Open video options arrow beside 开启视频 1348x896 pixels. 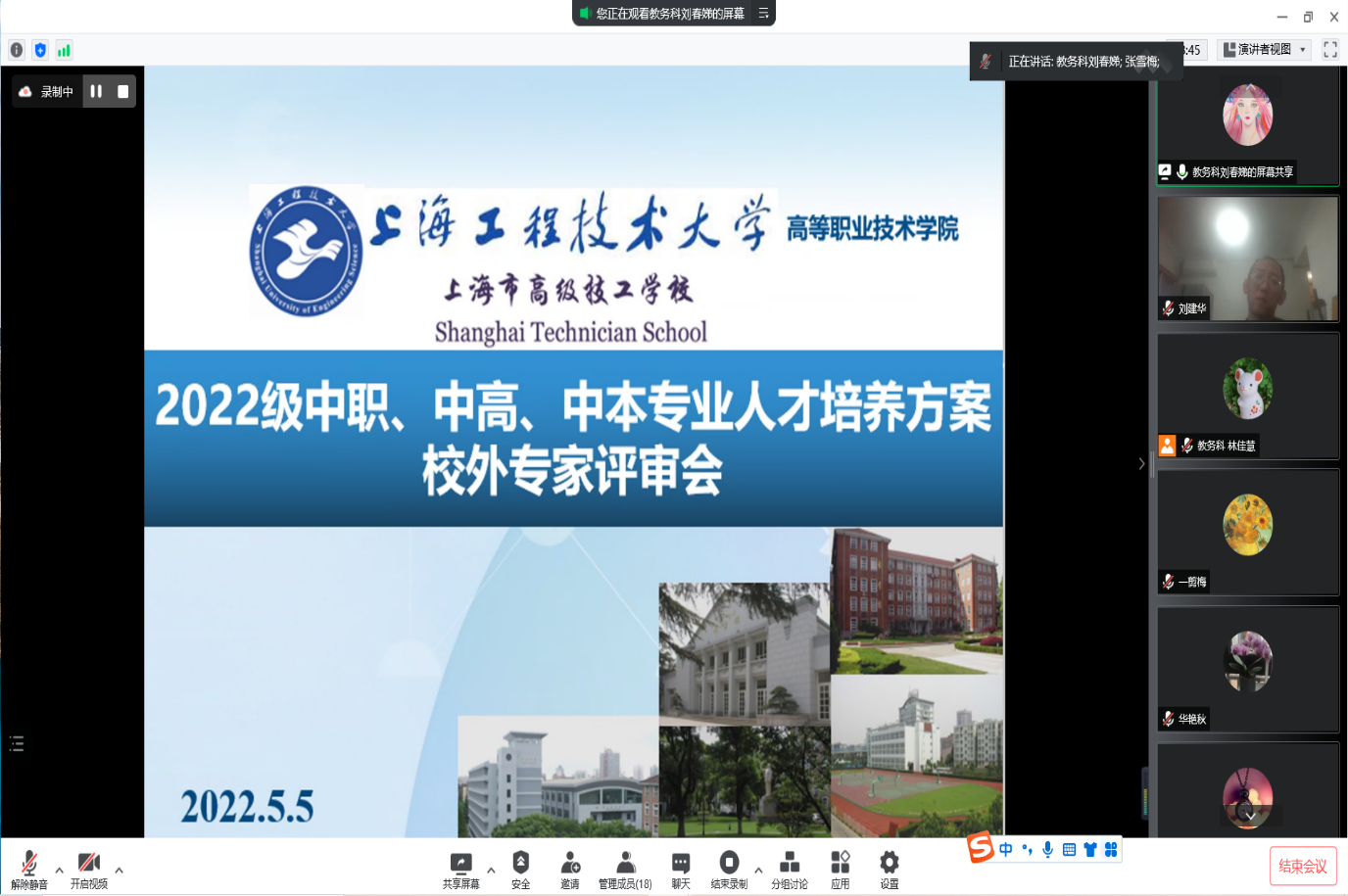click(x=120, y=870)
